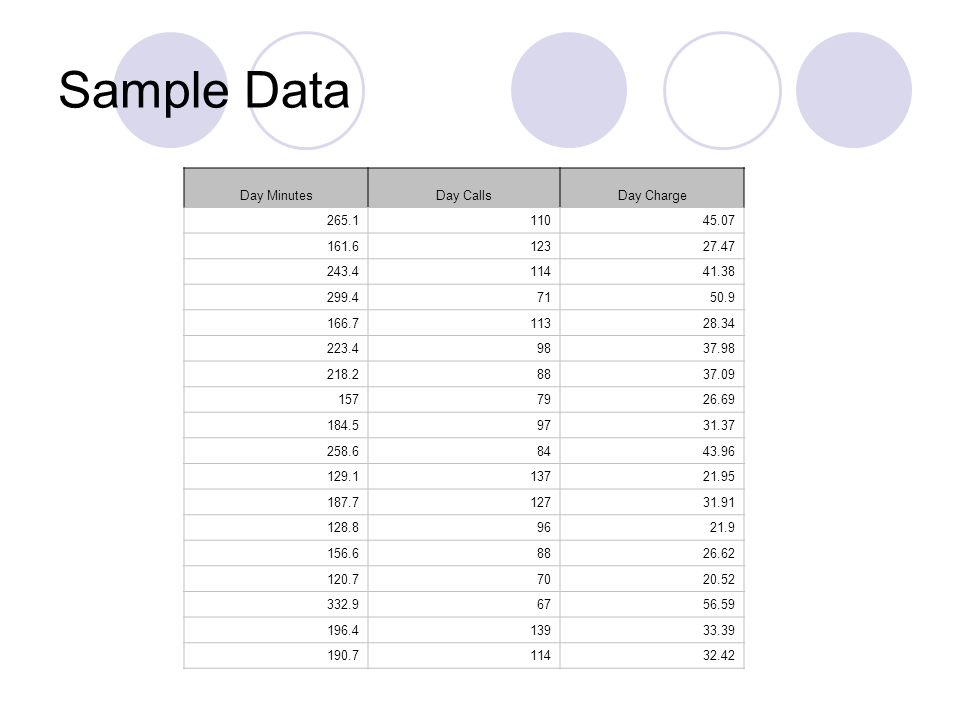Click the Day Minutes cell showing 157
Screen dimensions: 960x720
click(276, 399)
